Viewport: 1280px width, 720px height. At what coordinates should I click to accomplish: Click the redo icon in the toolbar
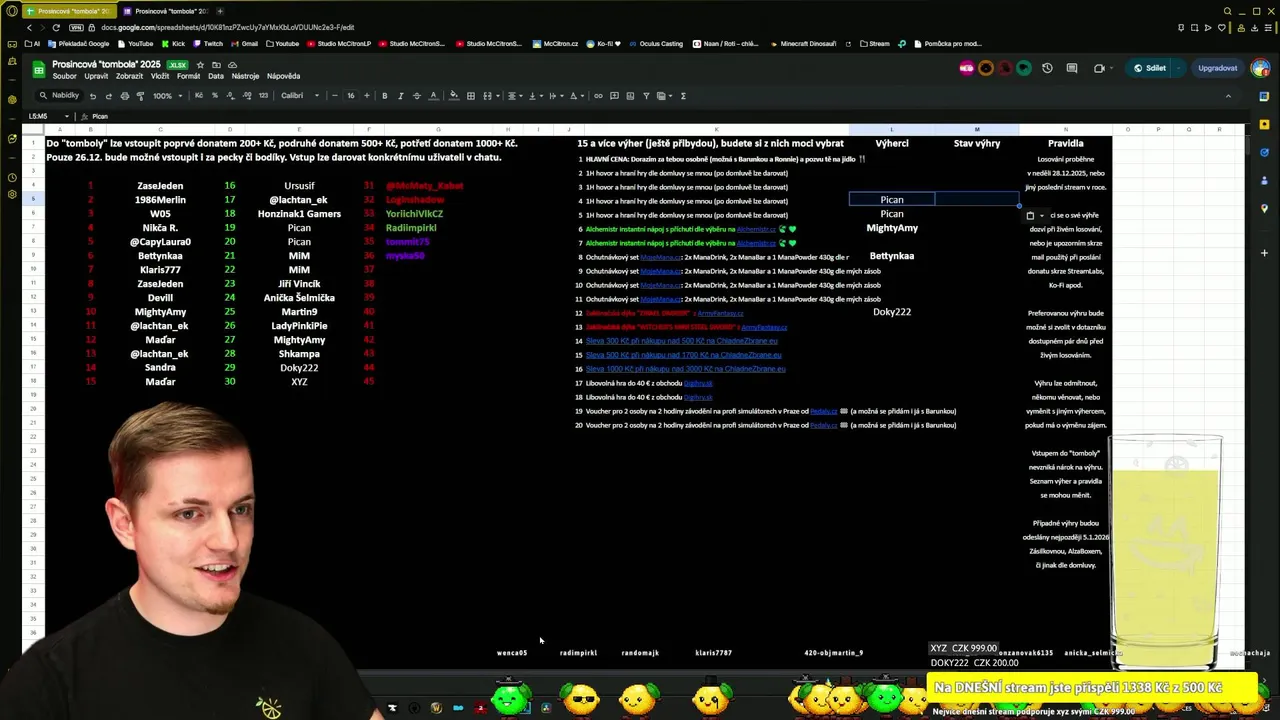click(109, 96)
